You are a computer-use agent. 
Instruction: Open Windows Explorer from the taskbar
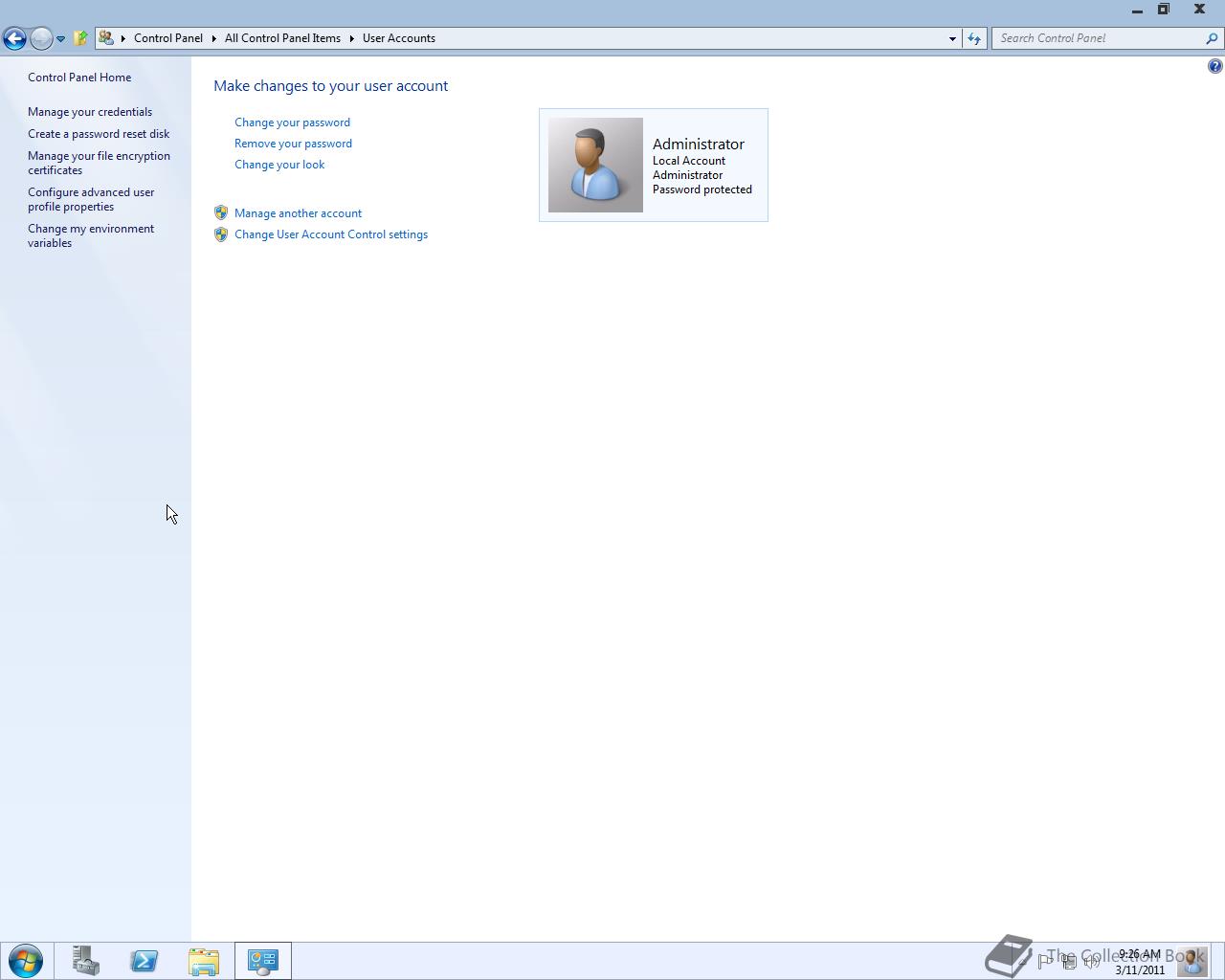pyautogui.click(x=204, y=961)
